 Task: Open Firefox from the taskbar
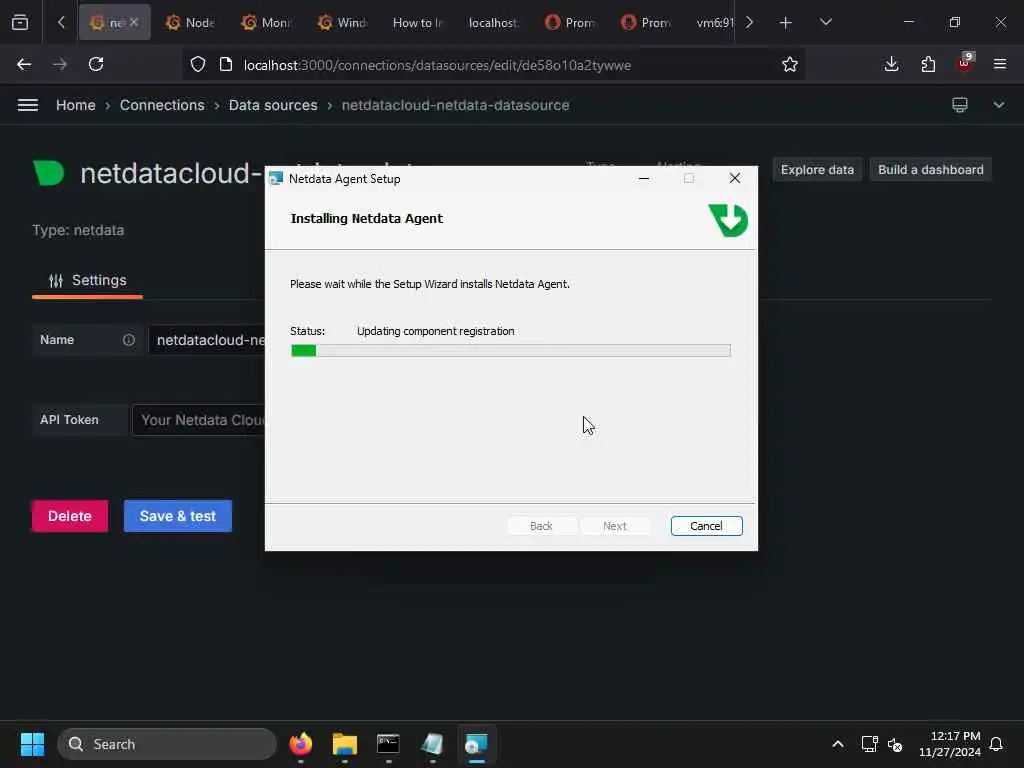click(x=300, y=744)
